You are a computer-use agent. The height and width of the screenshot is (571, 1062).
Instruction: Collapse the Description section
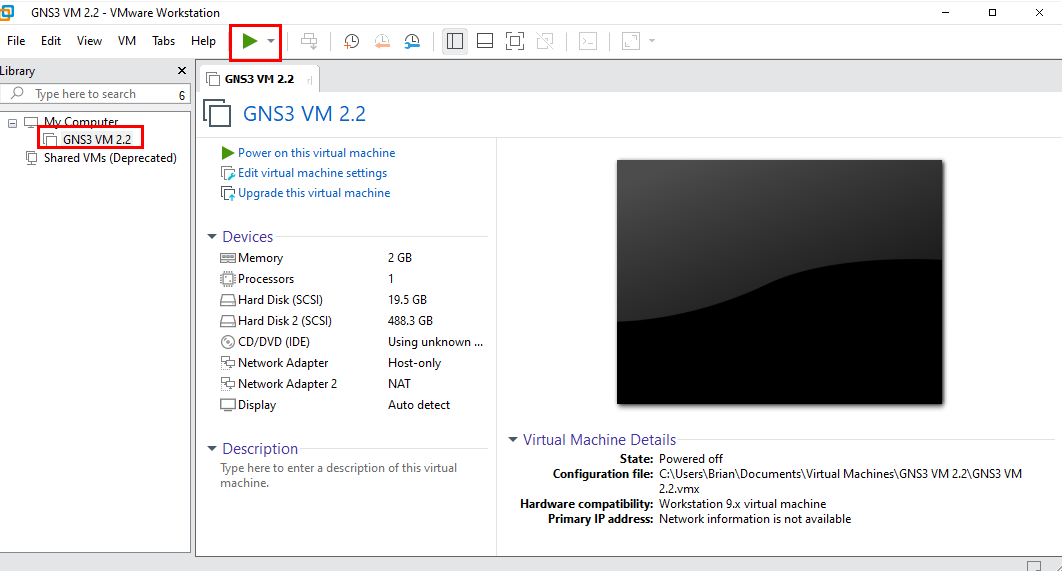tap(212, 448)
